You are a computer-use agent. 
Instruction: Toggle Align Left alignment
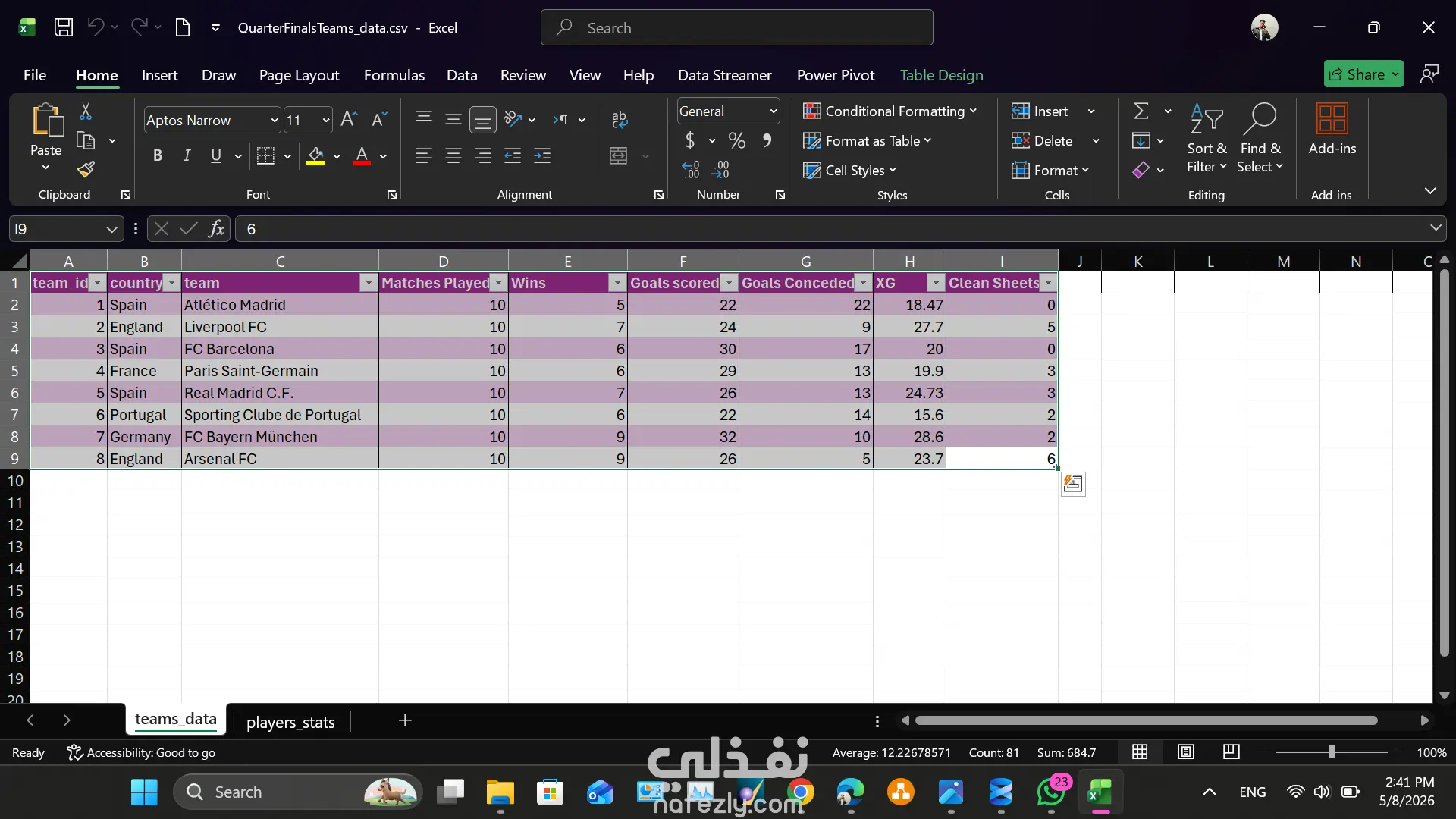click(424, 156)
